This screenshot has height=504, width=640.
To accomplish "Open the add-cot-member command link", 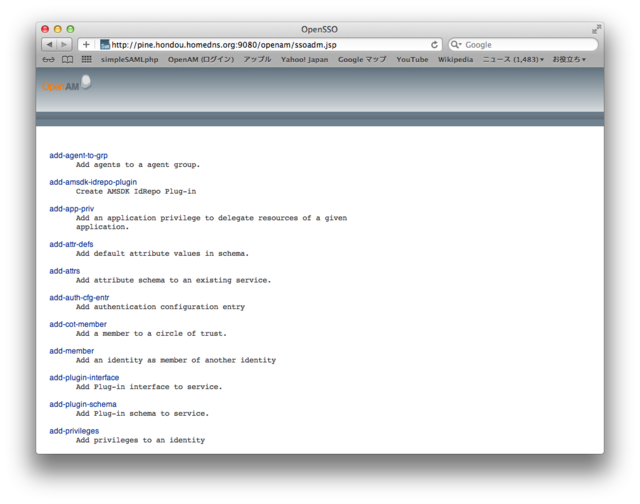I will tap(78, 324).
